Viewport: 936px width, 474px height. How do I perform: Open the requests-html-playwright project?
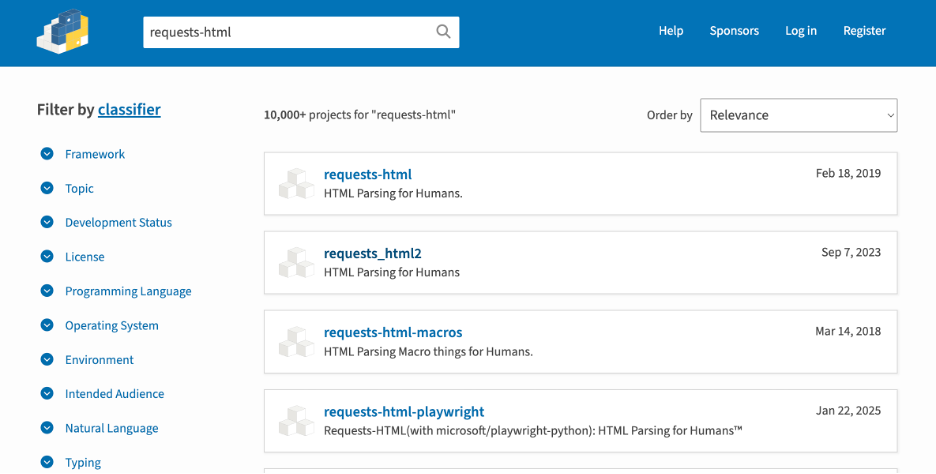[x=404, y=412]
